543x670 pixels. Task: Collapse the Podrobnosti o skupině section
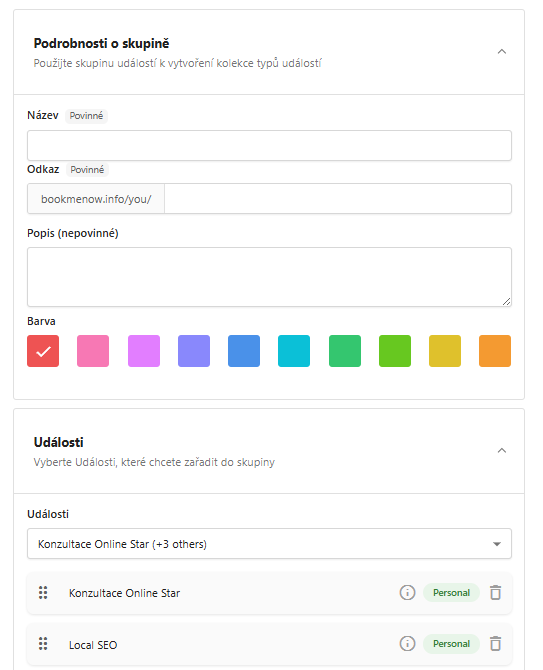502,52
